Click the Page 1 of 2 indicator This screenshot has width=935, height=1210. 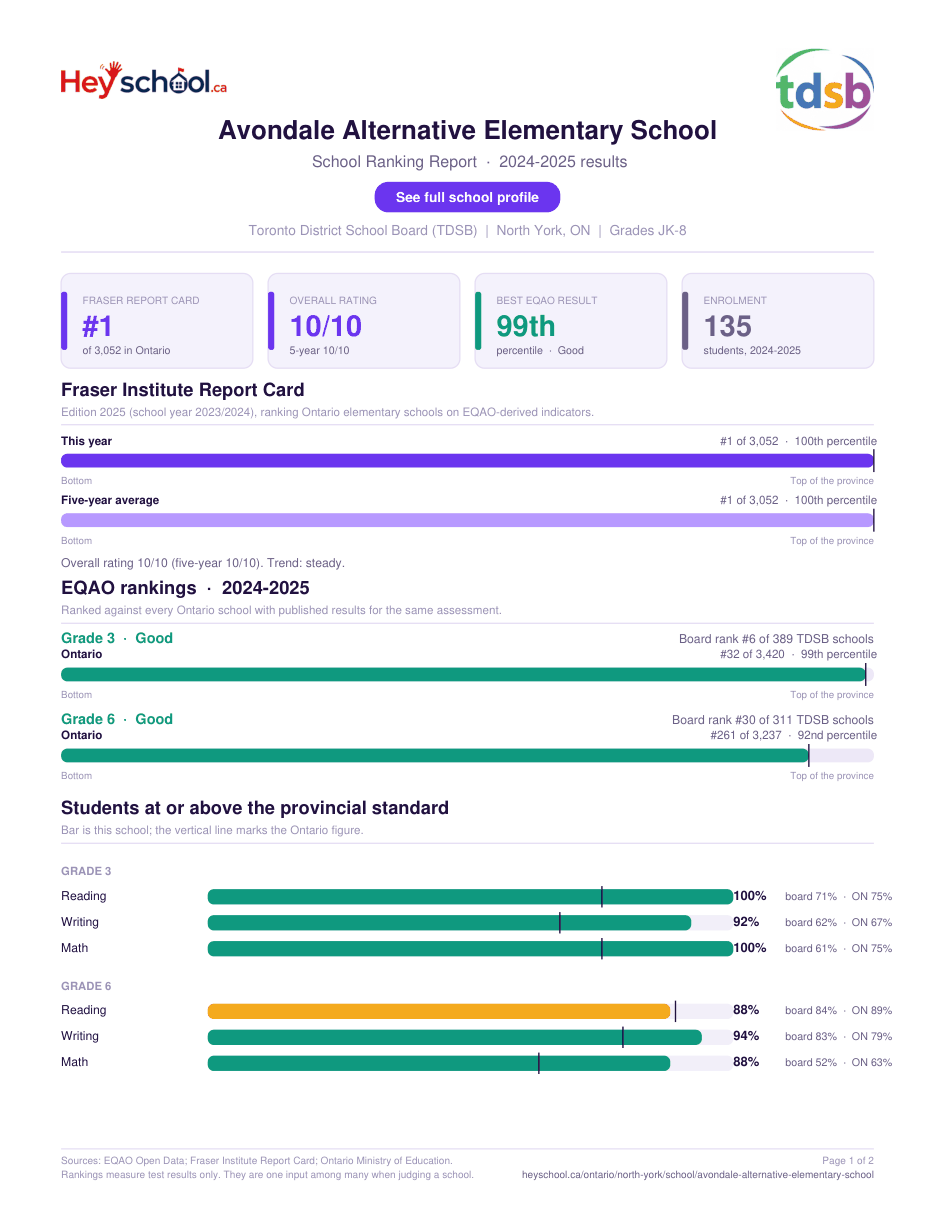tap(848, 1161)
